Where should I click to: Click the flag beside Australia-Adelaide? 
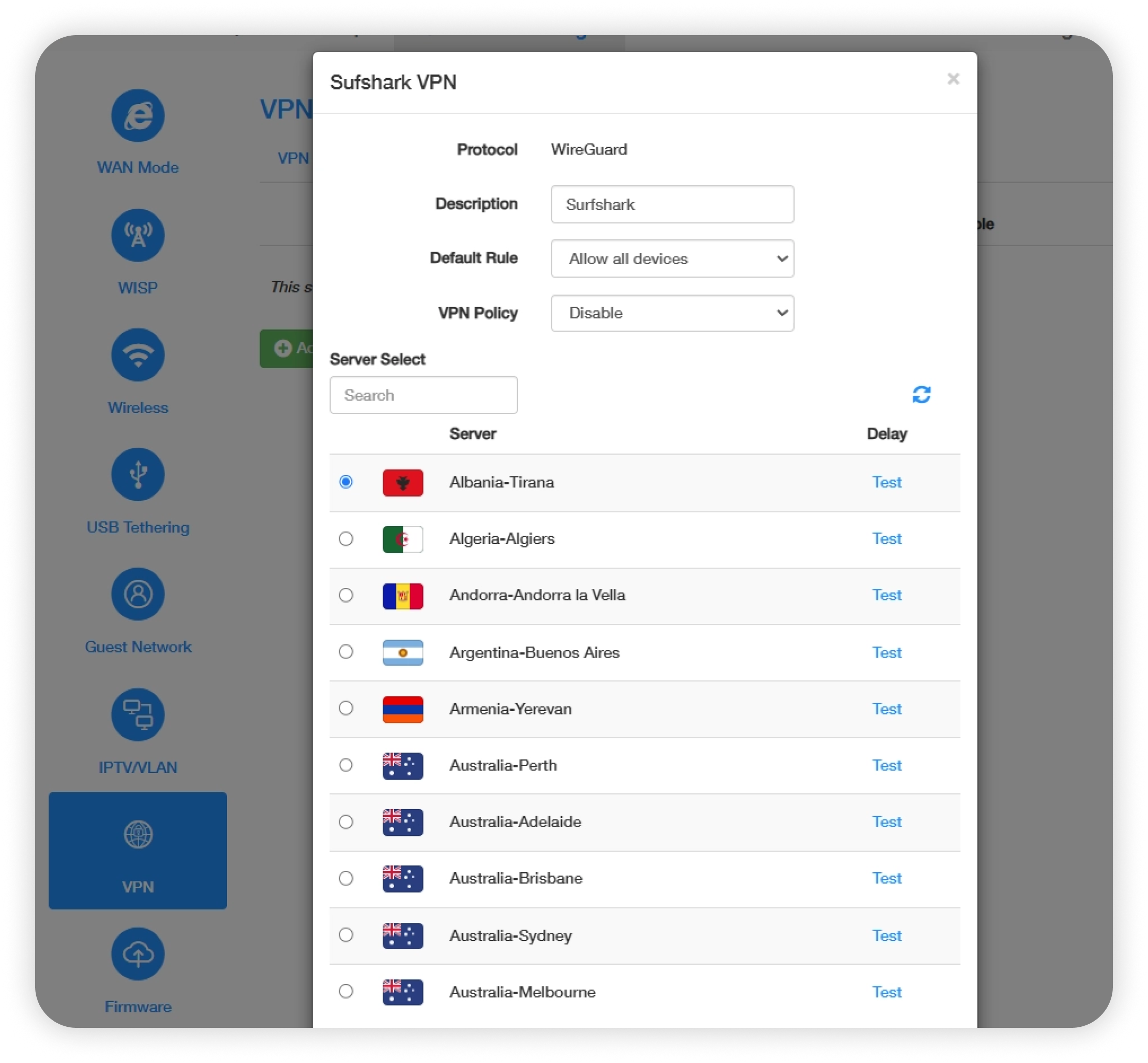coord(403,822)
